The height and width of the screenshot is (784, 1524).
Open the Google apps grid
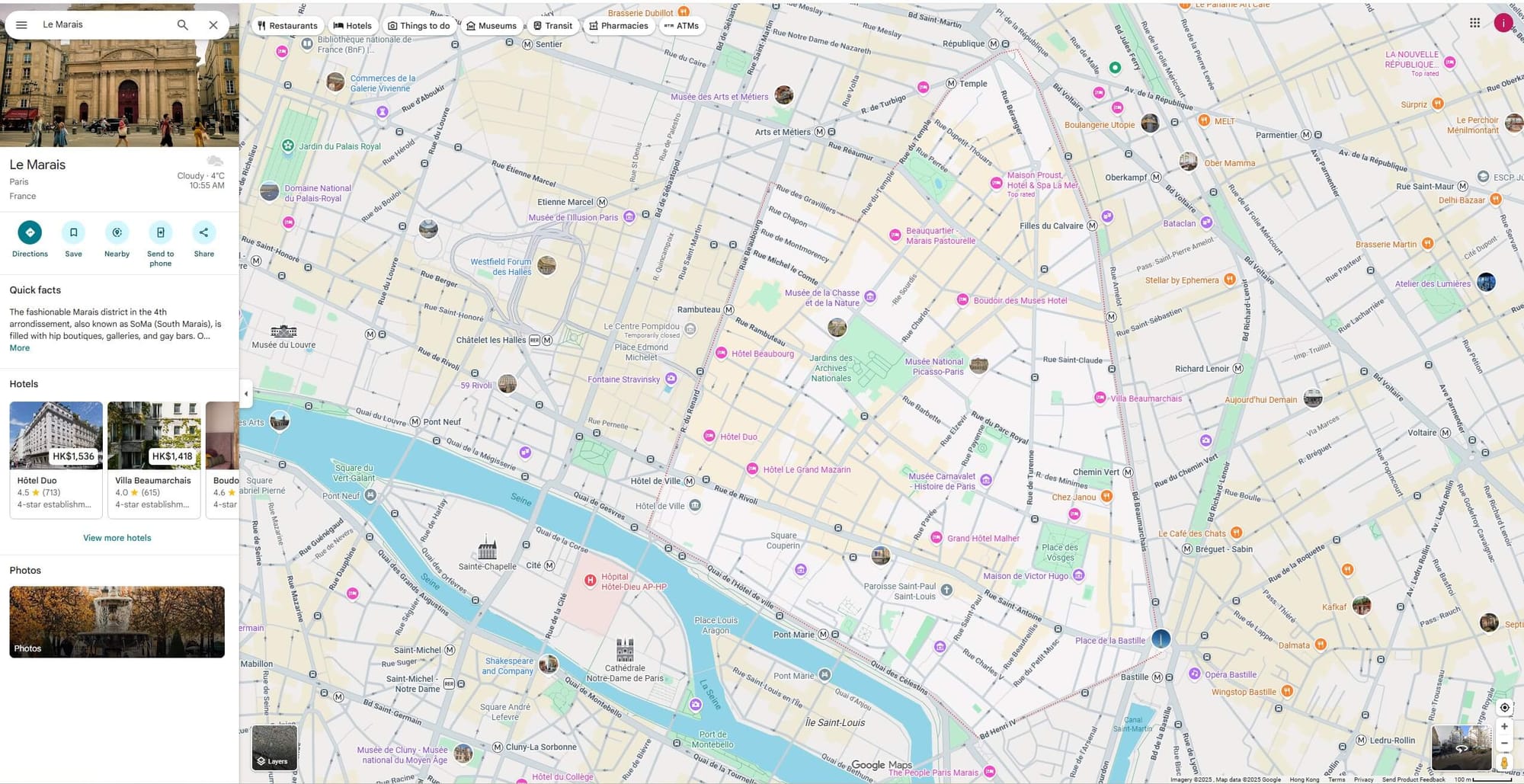coord(1474,23)
